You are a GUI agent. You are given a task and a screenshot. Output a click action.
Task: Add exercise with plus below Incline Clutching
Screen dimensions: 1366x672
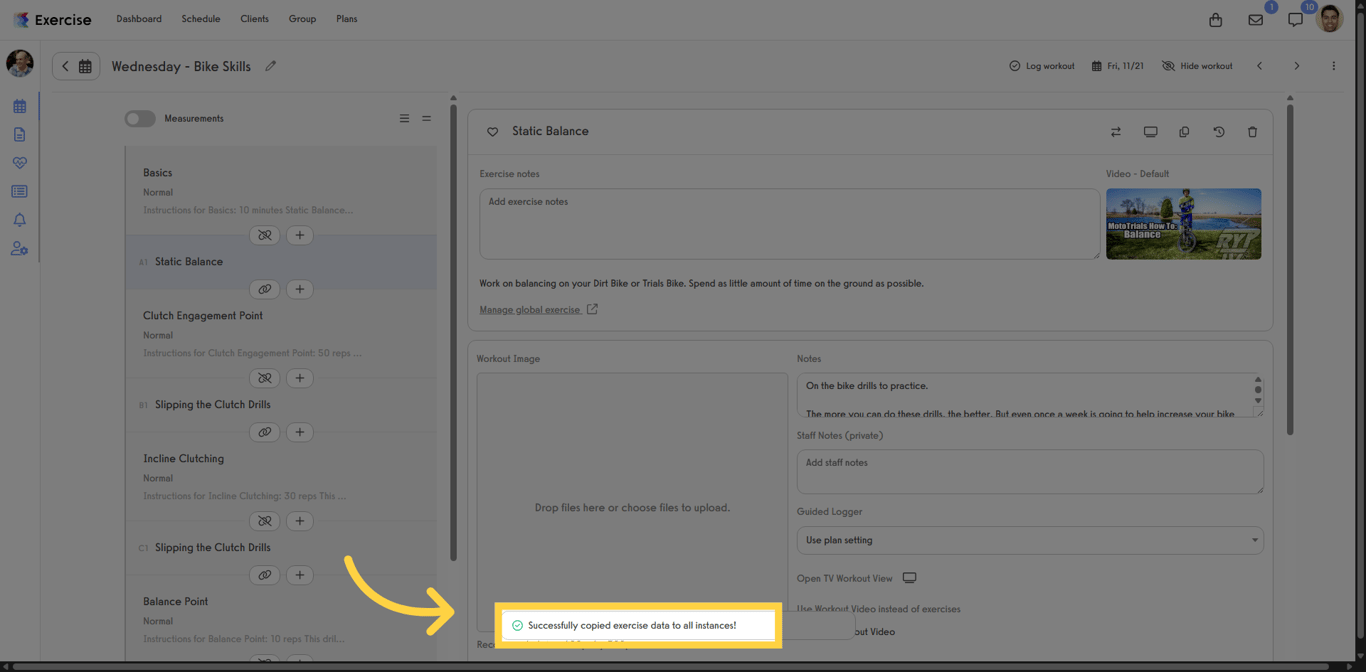pyautogui.click(x=300, y=521)
